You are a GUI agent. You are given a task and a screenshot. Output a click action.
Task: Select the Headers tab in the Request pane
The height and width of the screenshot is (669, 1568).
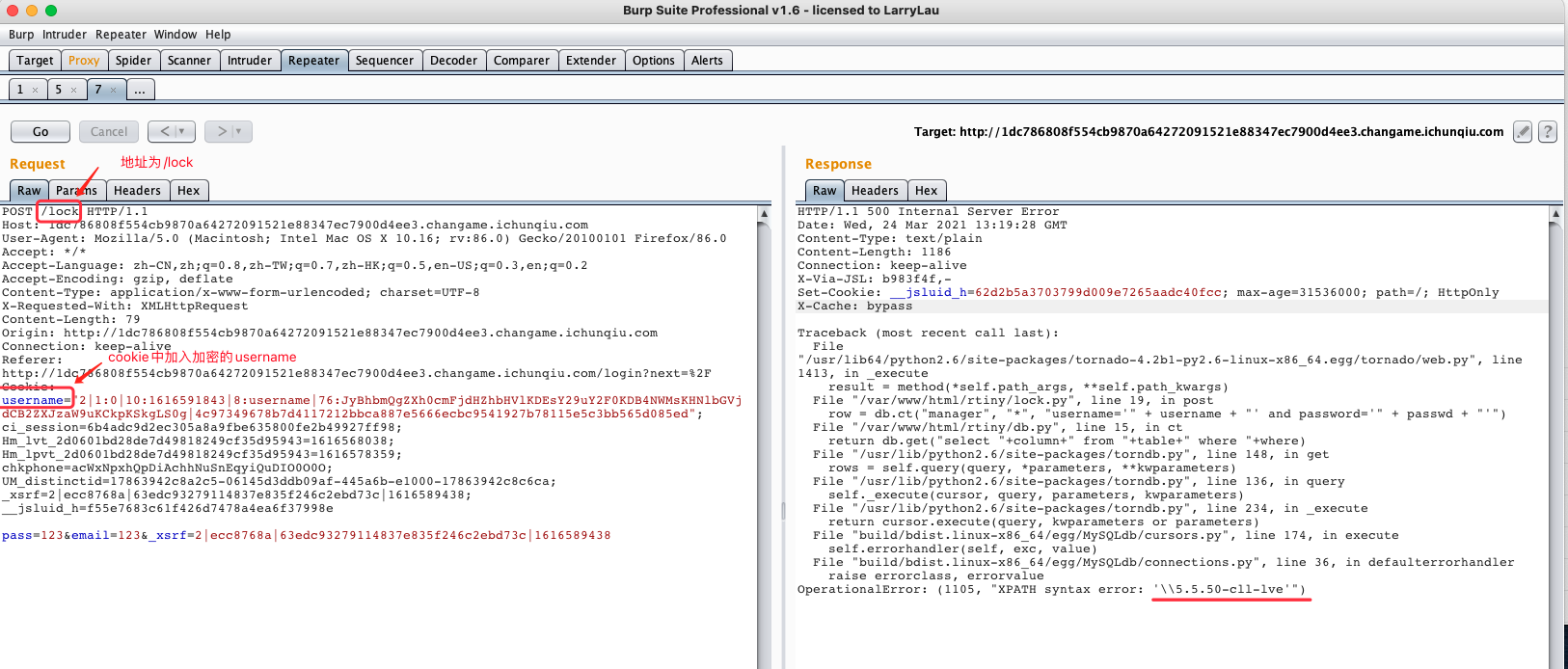pyautogui.click(x=137, y=191)
